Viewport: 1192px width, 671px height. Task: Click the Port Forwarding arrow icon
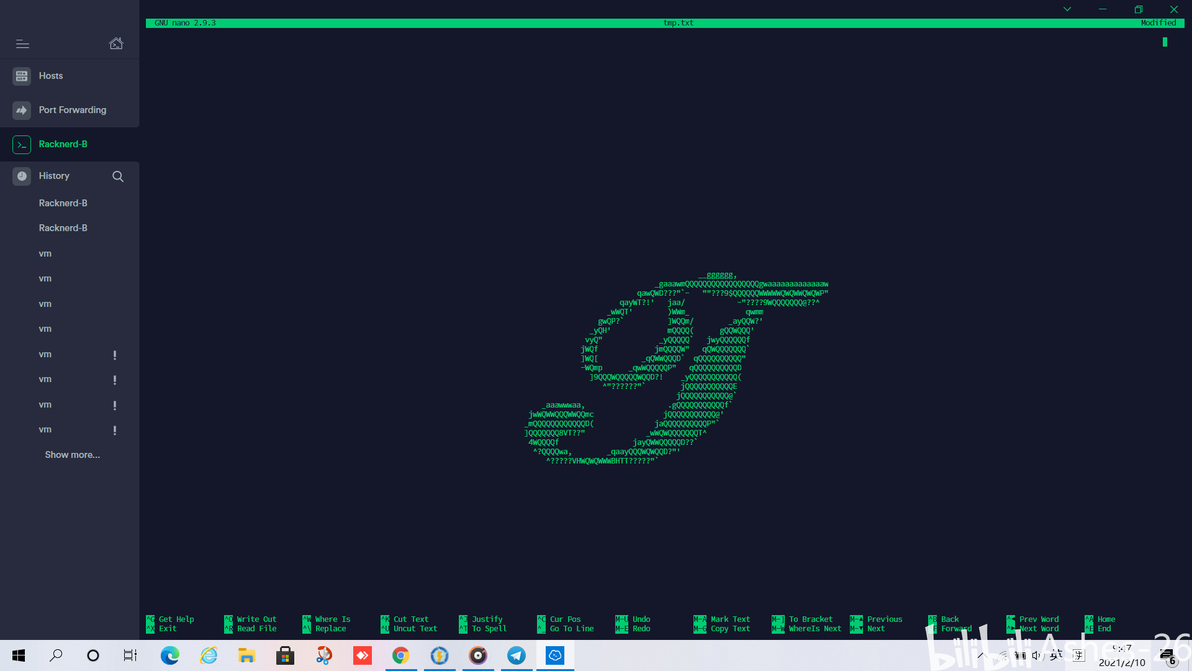21,110
